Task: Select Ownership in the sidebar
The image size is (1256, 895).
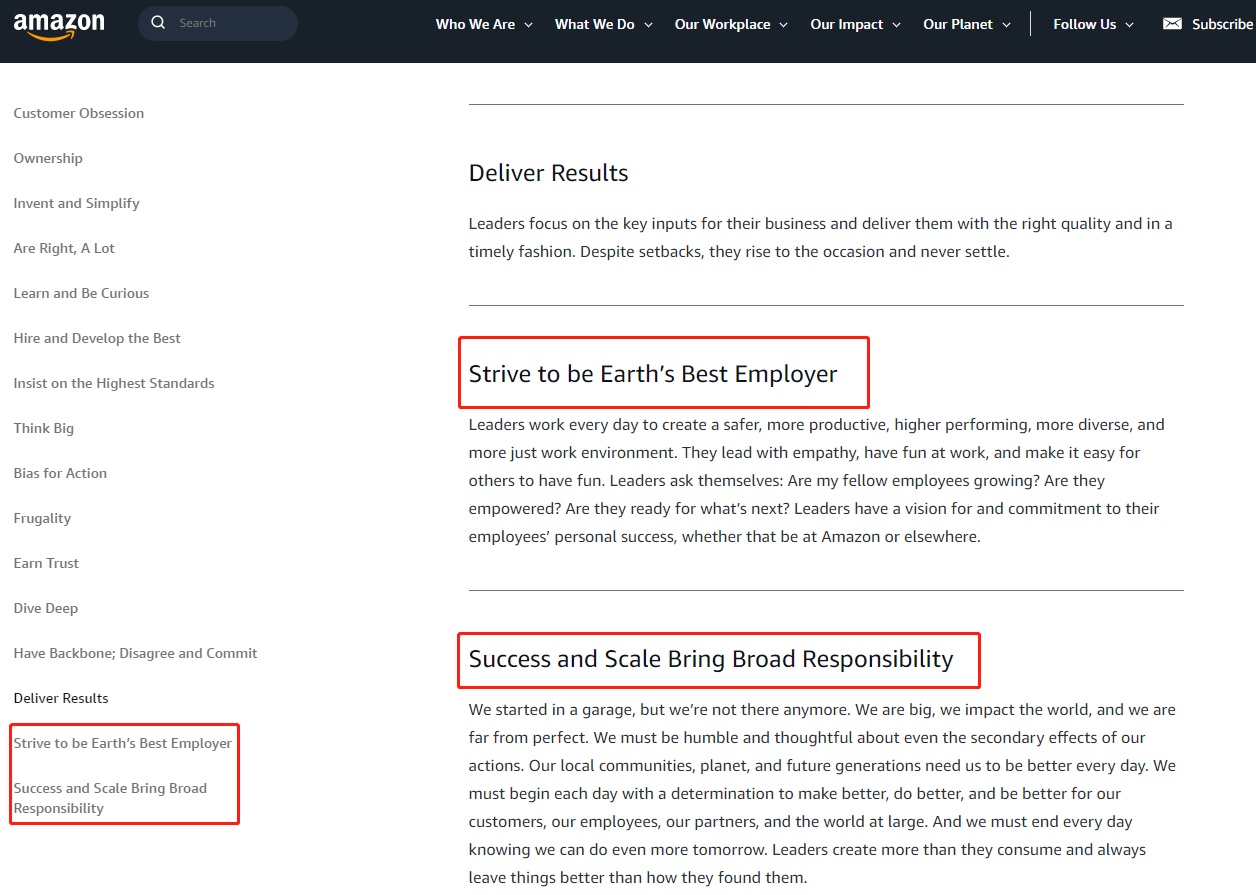Action: click(48, 158)
